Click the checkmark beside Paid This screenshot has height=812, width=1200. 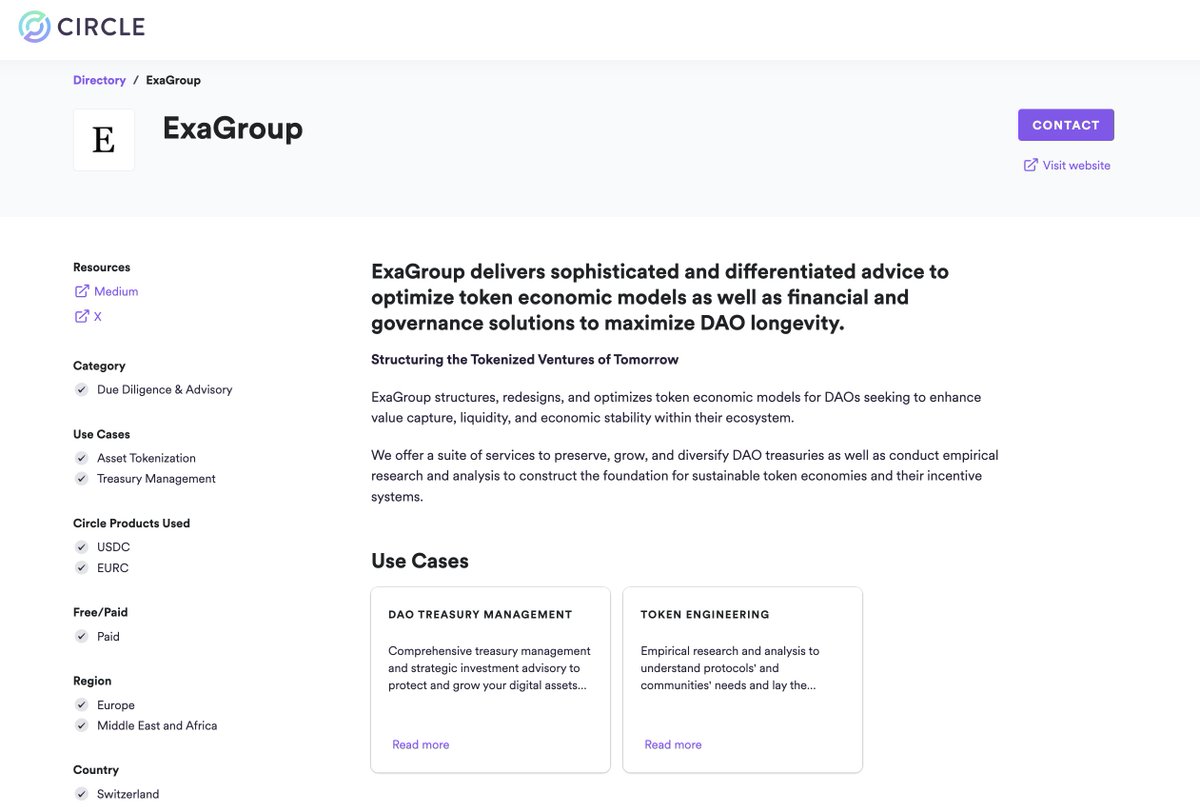coord(81,636)
